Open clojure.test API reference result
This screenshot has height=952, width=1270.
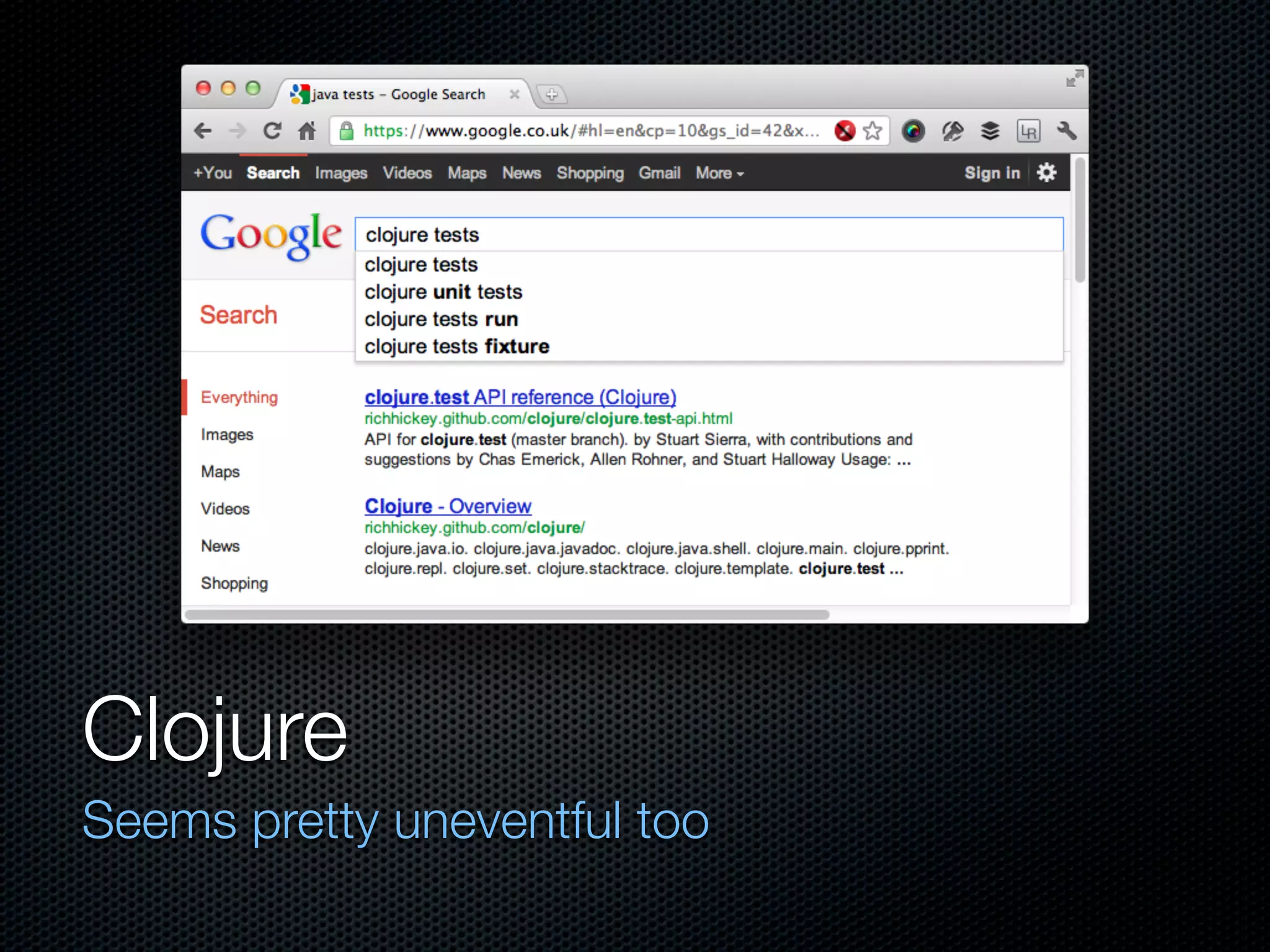pyautogui.click(x=520, y=397)
